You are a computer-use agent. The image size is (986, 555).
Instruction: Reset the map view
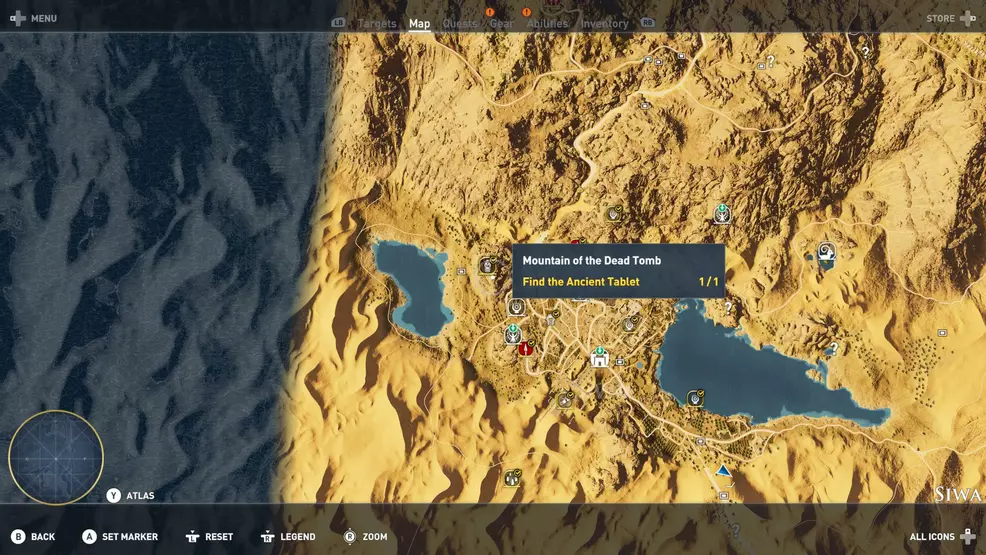209,537
